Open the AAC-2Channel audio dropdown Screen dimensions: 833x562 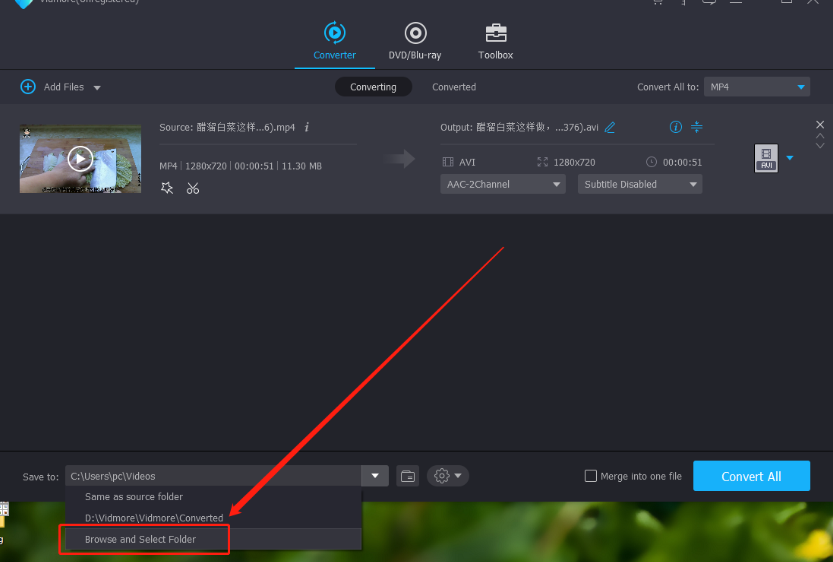[503, 184]
